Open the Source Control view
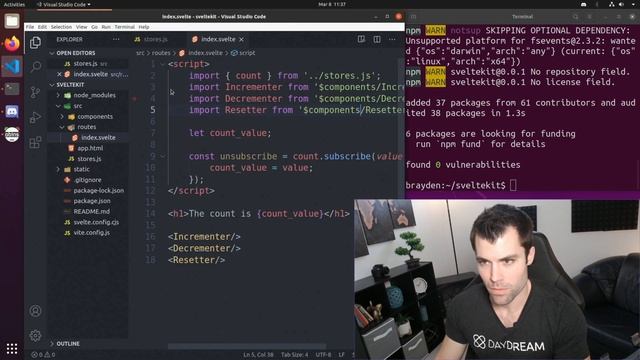640x360 pixels. (x=36, y=92)
